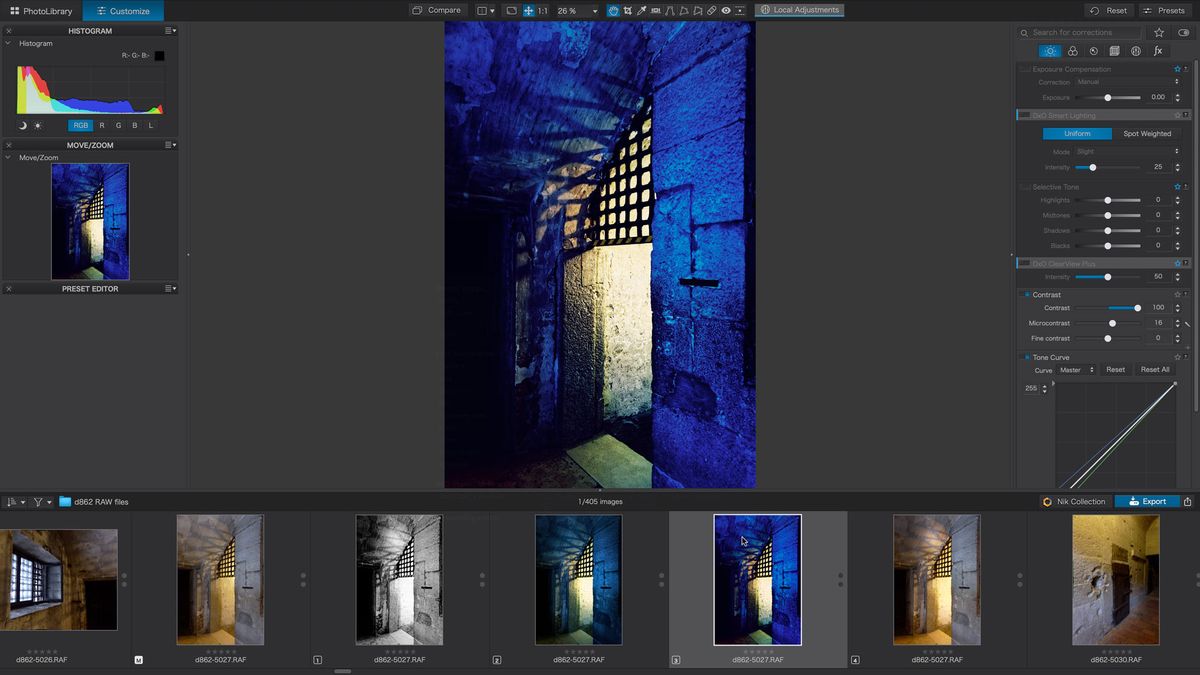Viewport: 1200px width, 675px height.
Task: Show favorite corrections star filter
Action: 1159,32
